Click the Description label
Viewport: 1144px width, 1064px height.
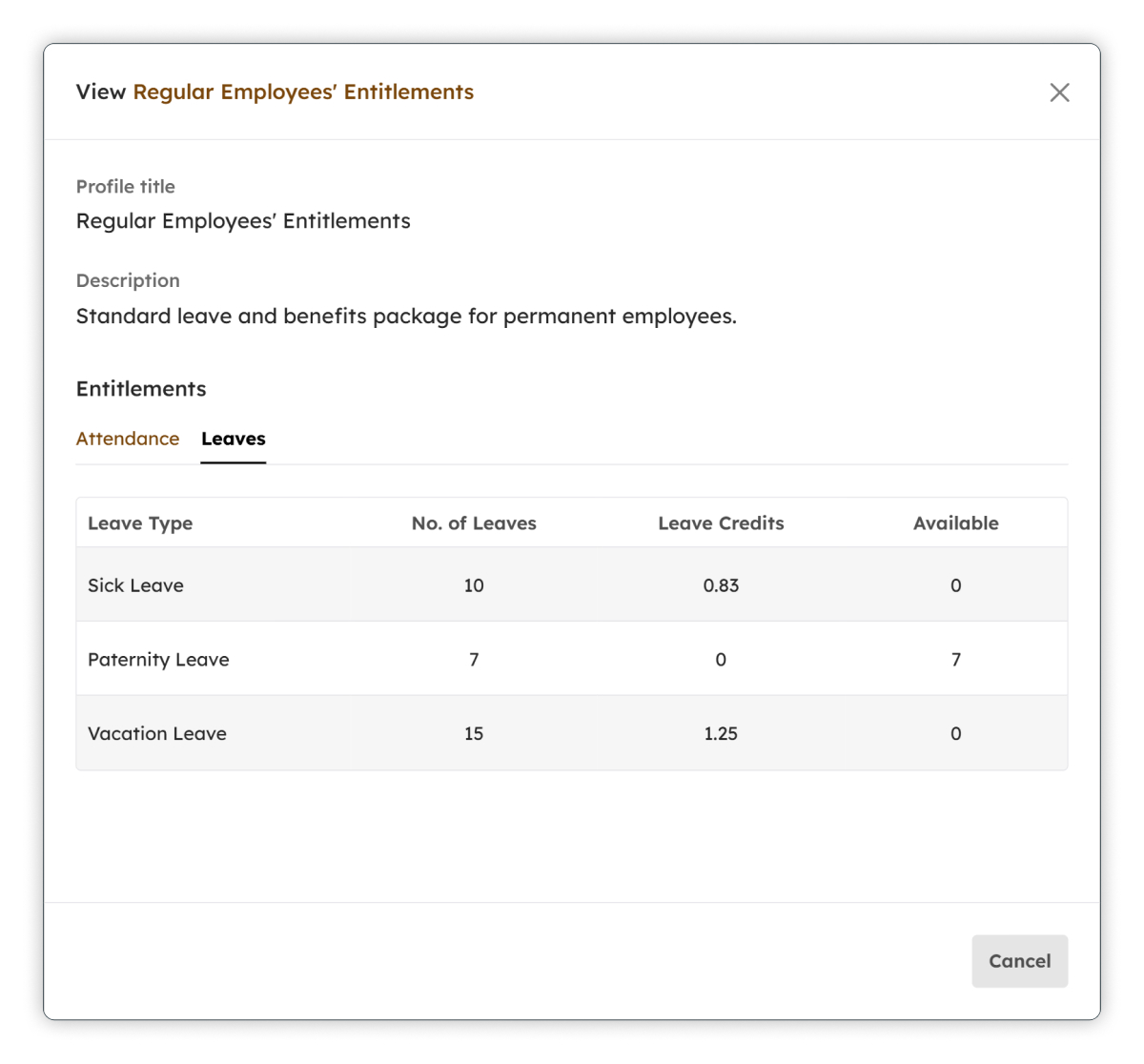128,280
